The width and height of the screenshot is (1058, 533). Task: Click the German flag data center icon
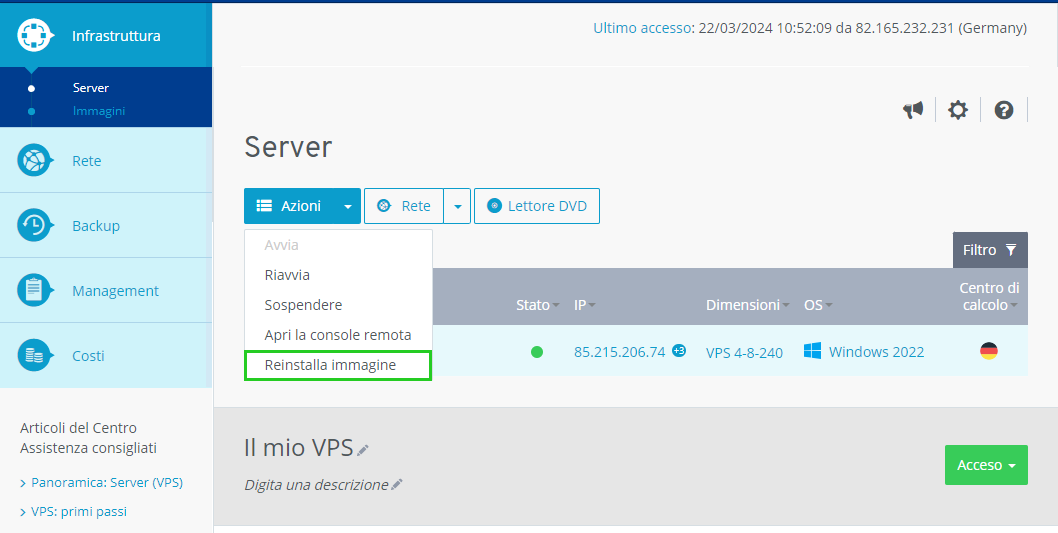pyautogui.click(x=989, y=351)
